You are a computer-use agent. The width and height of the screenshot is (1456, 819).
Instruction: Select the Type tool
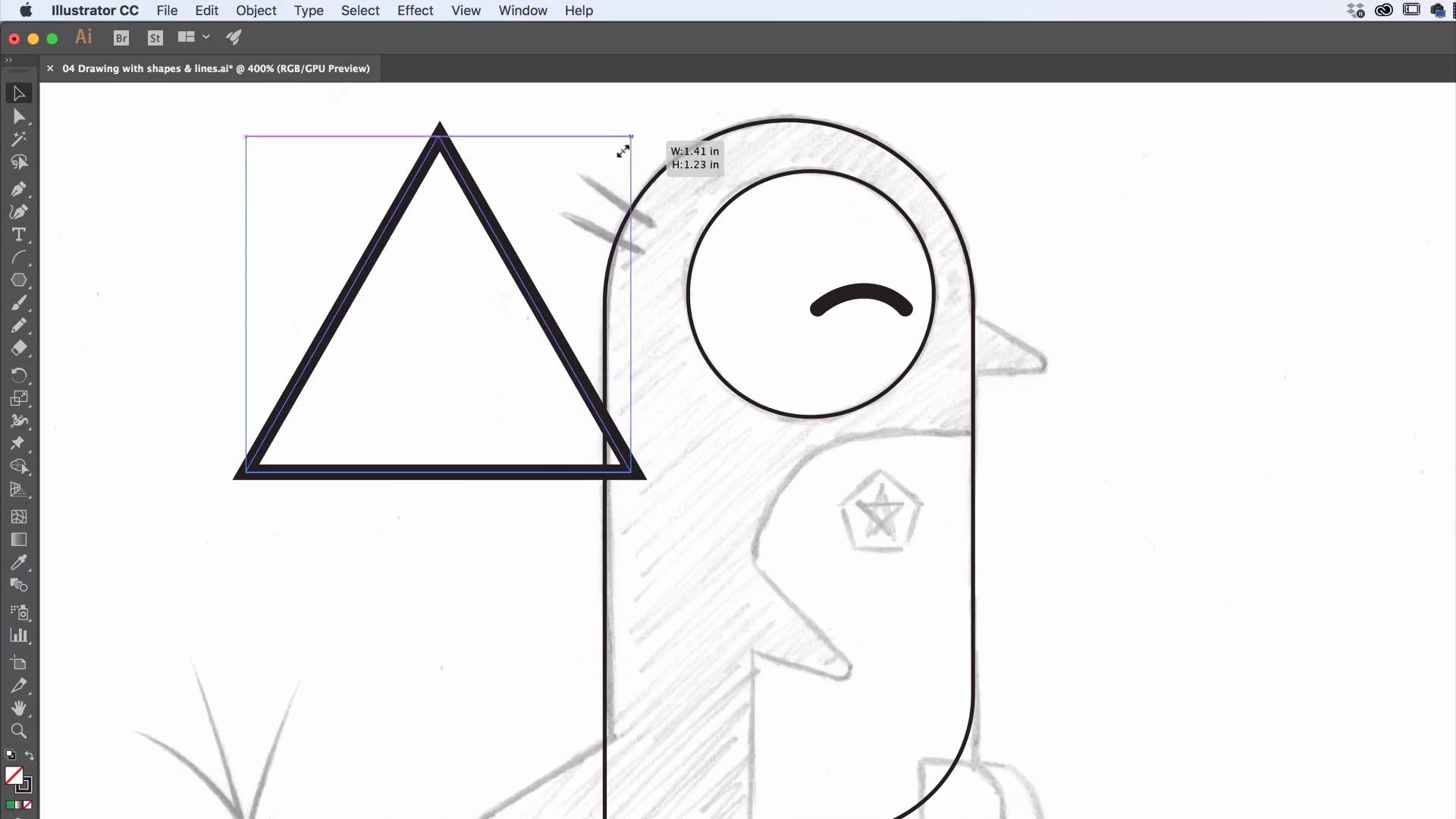(x=18, y=233)
